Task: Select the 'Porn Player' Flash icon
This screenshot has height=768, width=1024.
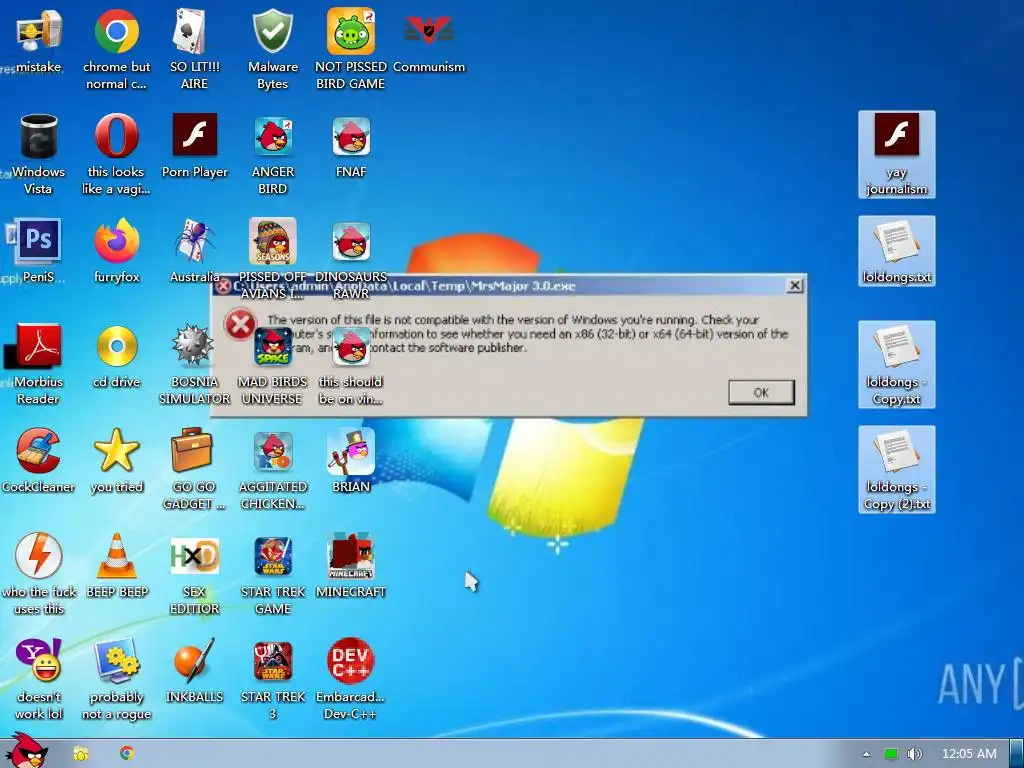Action: click(195, 146)
